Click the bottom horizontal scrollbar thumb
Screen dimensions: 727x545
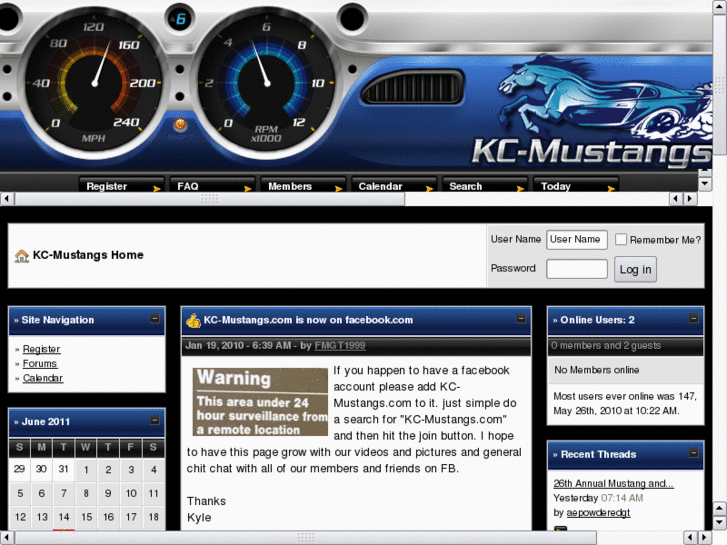pyautogui.click(x=306, y=538)
